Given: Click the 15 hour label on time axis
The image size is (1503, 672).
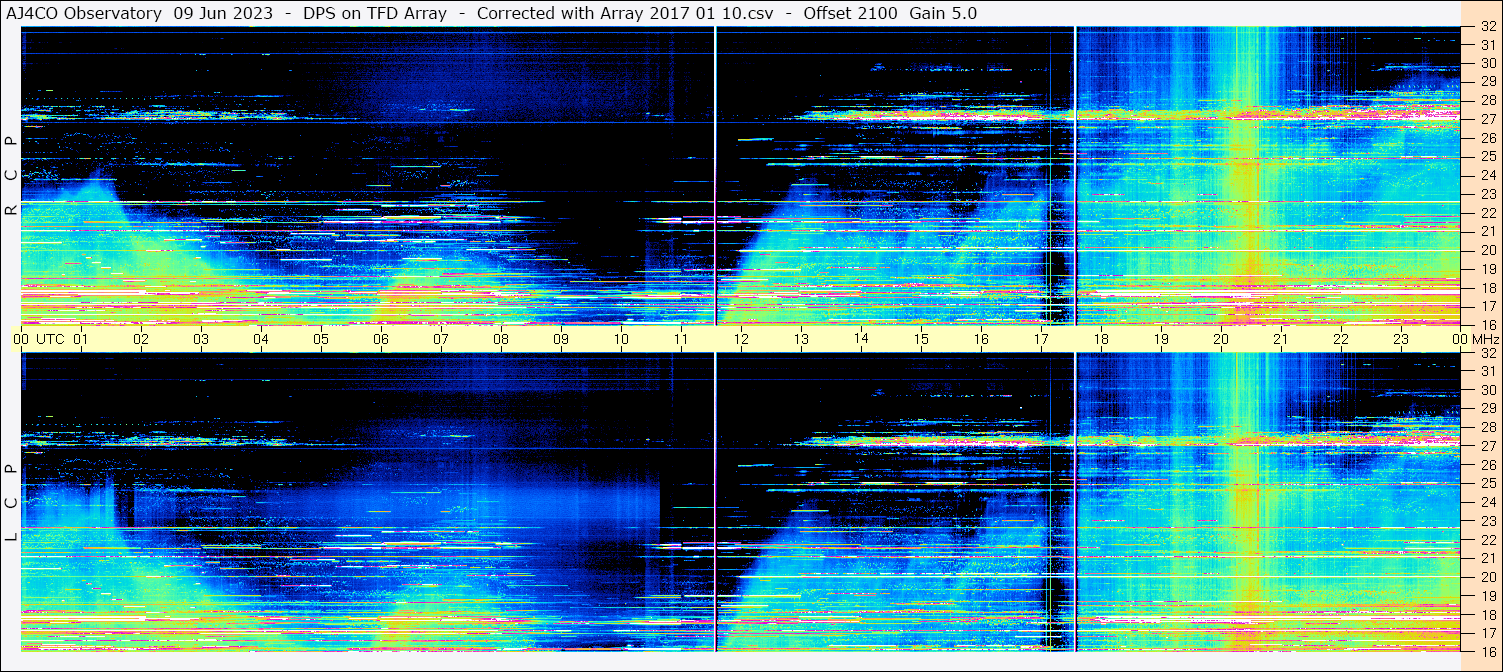Looking at the screenshot, I should [921, 339].
